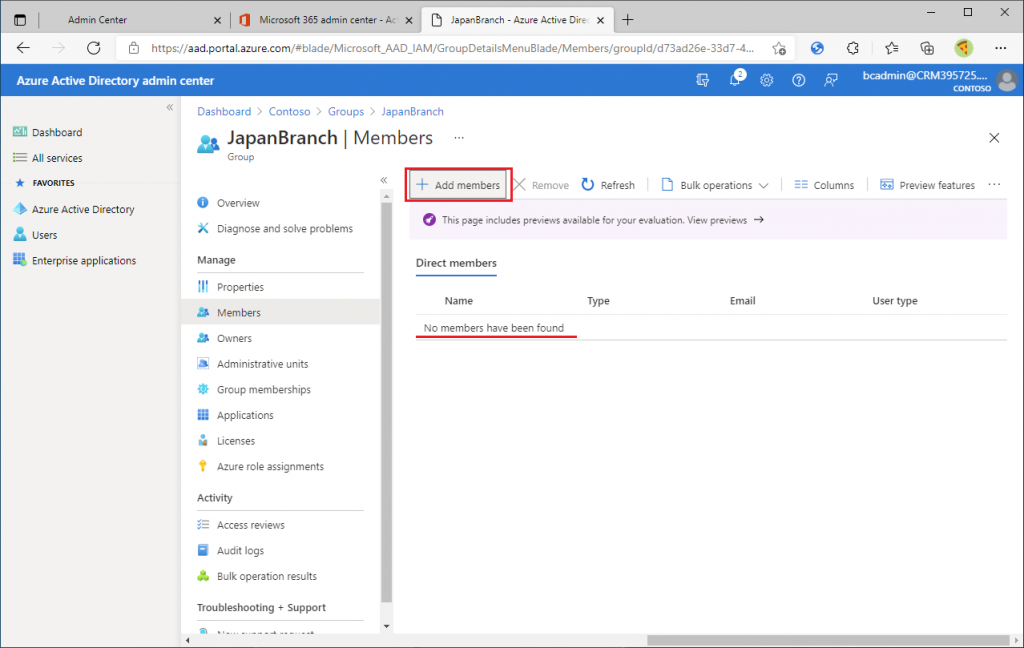Open the help question mark
The width and height of the screenshot is (1024, 648).
click(x=799, y=80)
